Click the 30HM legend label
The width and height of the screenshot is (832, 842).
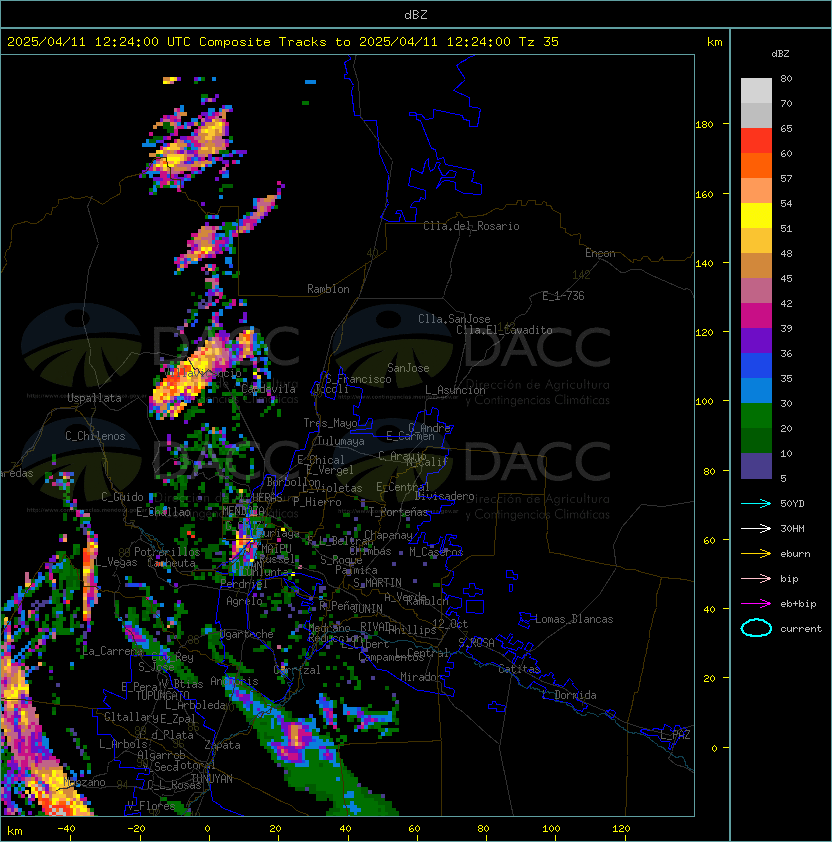[x=792, y=528]
